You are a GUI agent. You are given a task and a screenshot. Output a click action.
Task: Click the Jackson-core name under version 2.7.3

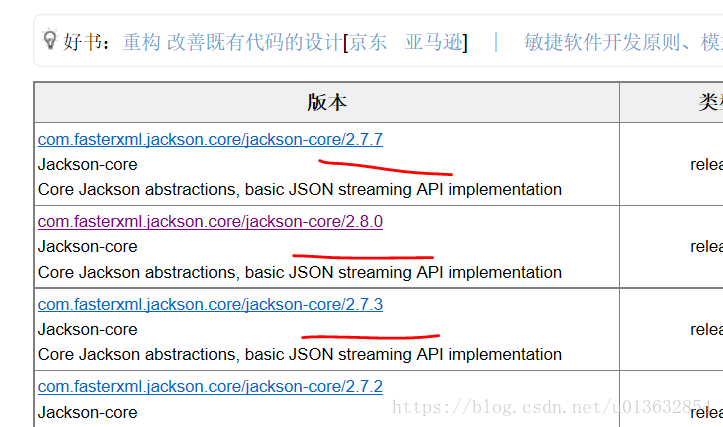88,330
